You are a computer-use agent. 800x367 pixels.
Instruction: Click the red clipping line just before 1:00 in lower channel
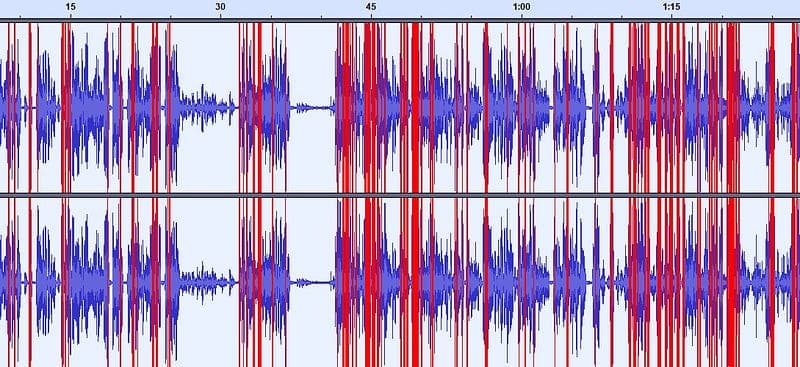(486, 282)
